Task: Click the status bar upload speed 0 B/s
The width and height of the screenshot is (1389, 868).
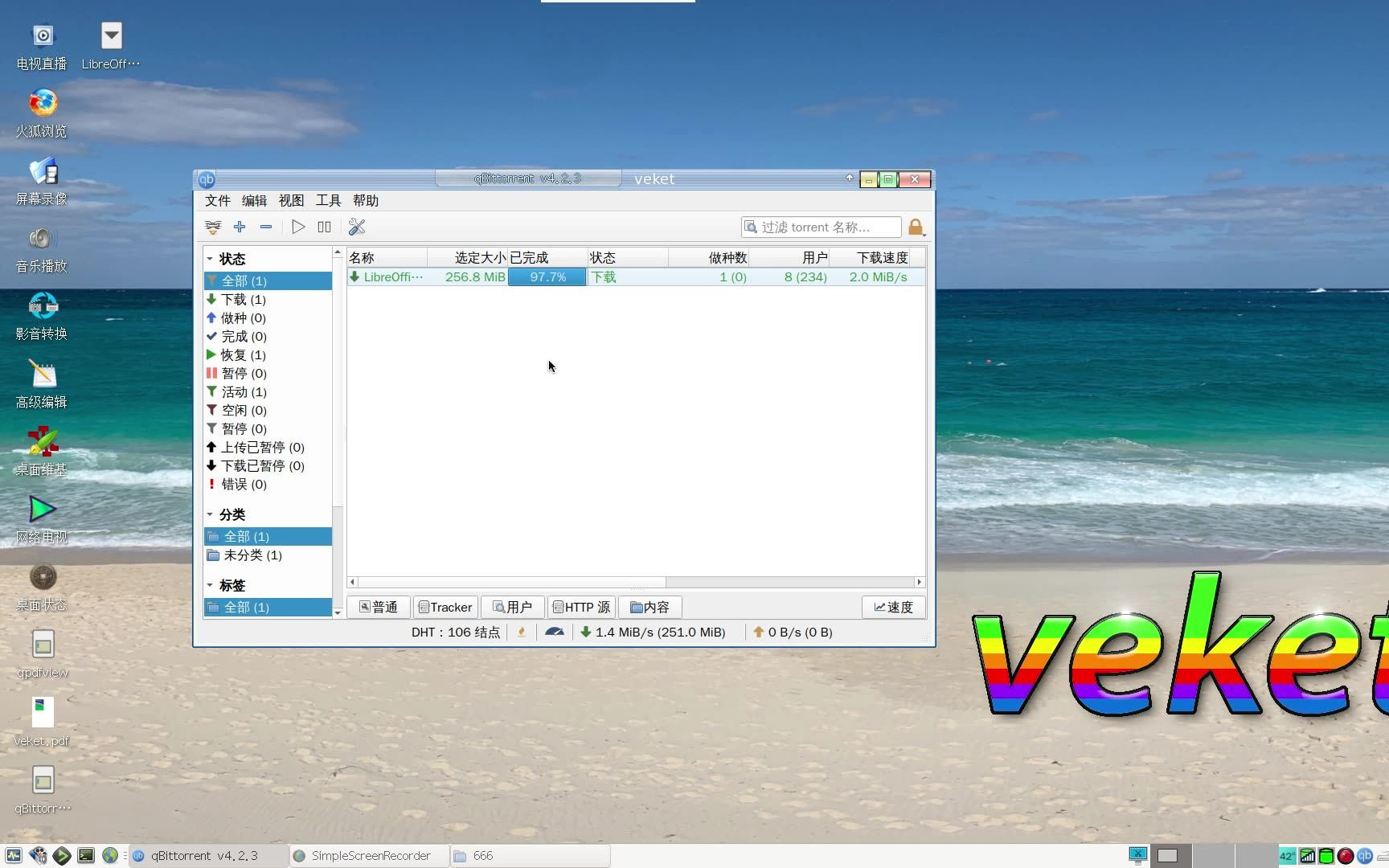Action: coord(793,633)
